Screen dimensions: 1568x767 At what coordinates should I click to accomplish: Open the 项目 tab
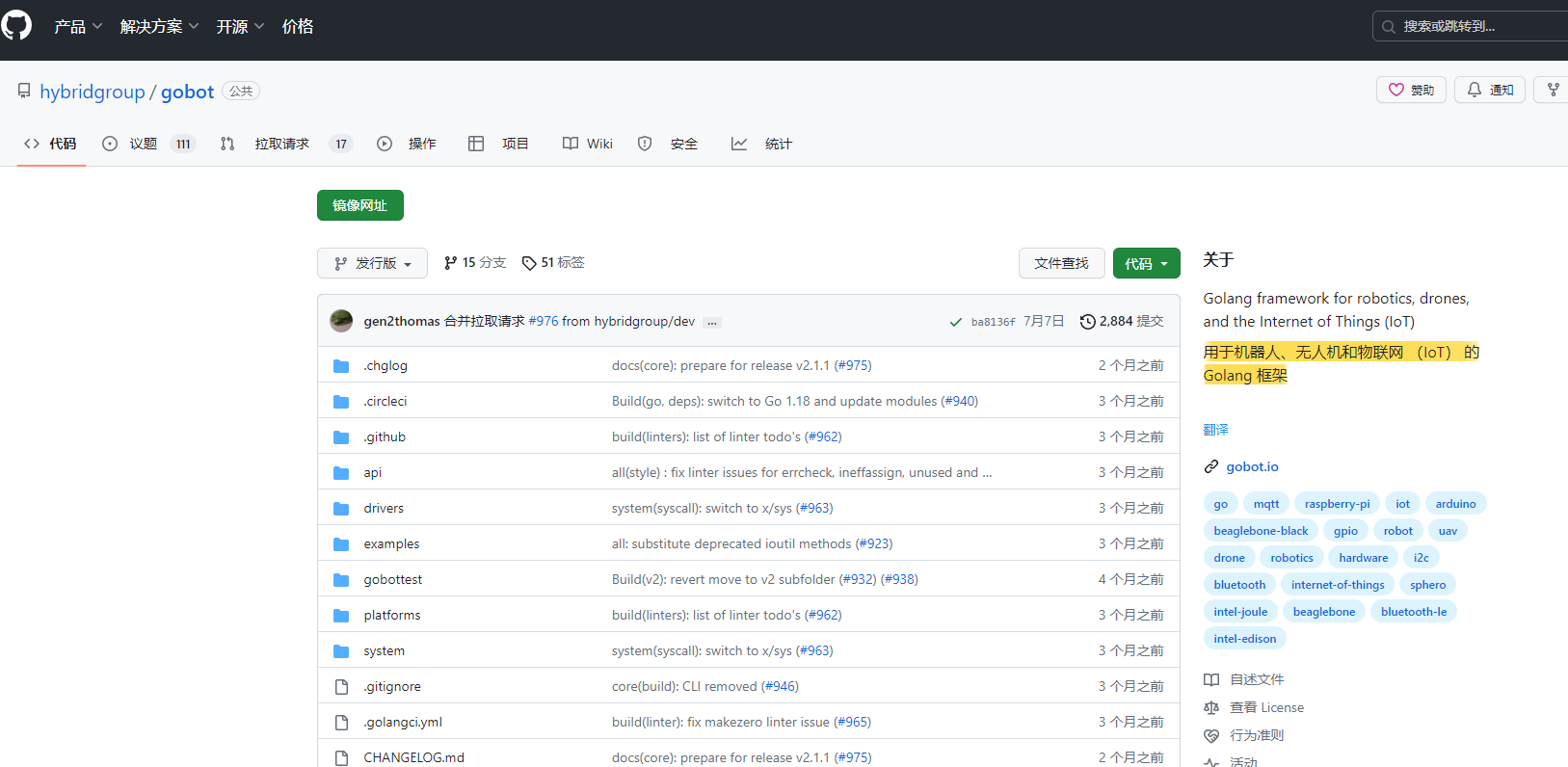tap(498, 144)
